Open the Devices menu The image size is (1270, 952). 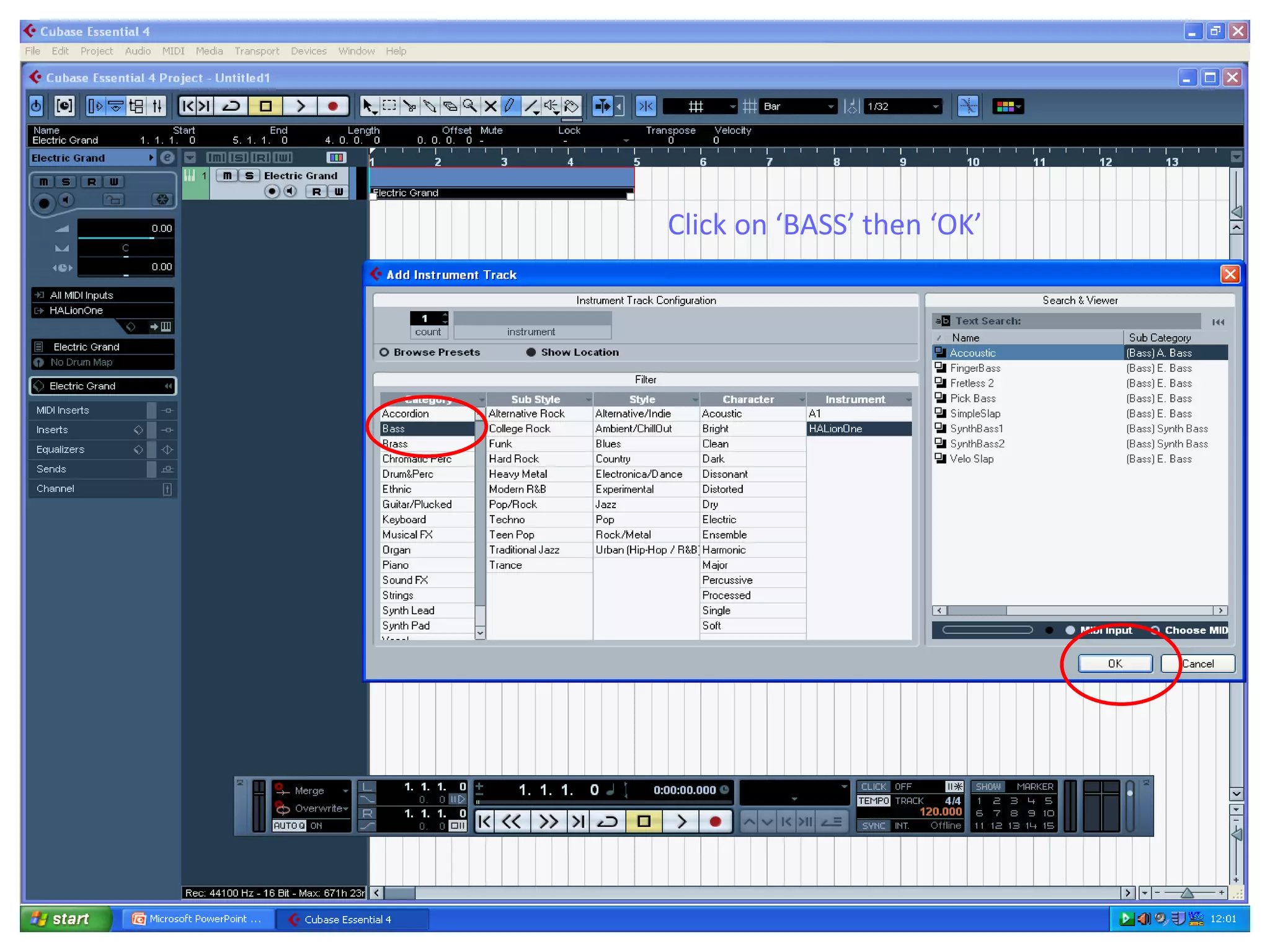pyautogui.click(x=309, y=51)
